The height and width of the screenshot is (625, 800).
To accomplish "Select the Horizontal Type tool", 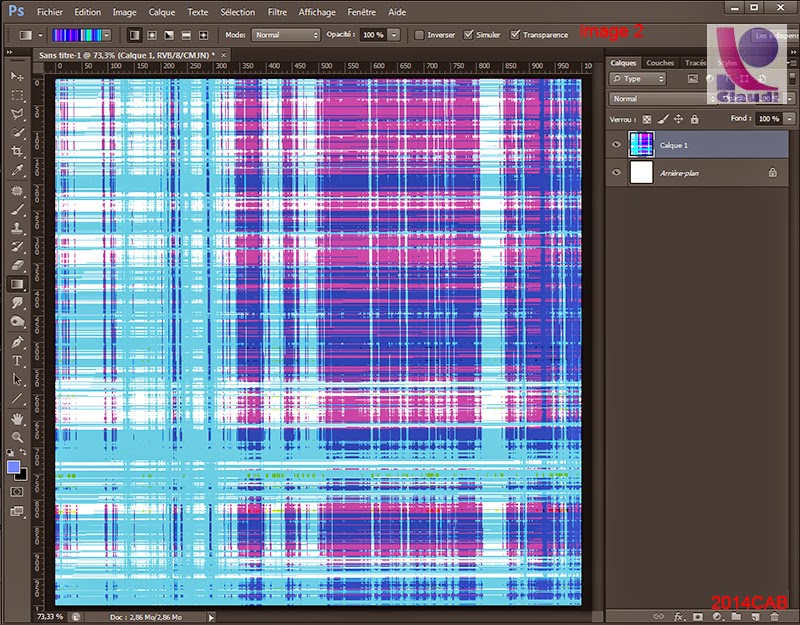I will tap(17, 361).
